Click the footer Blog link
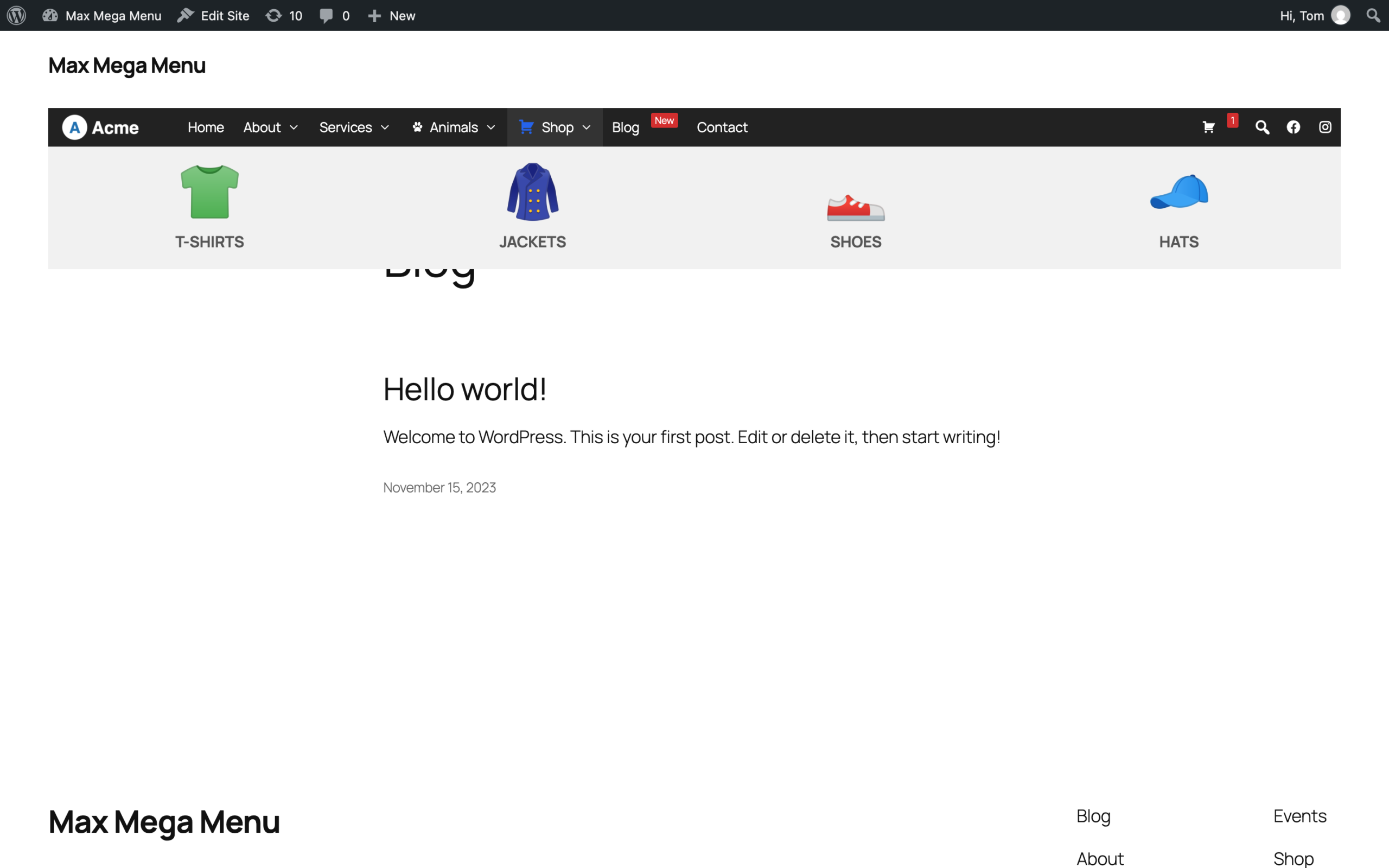This screenshot has width=1389, height=868. point(1093,816)
